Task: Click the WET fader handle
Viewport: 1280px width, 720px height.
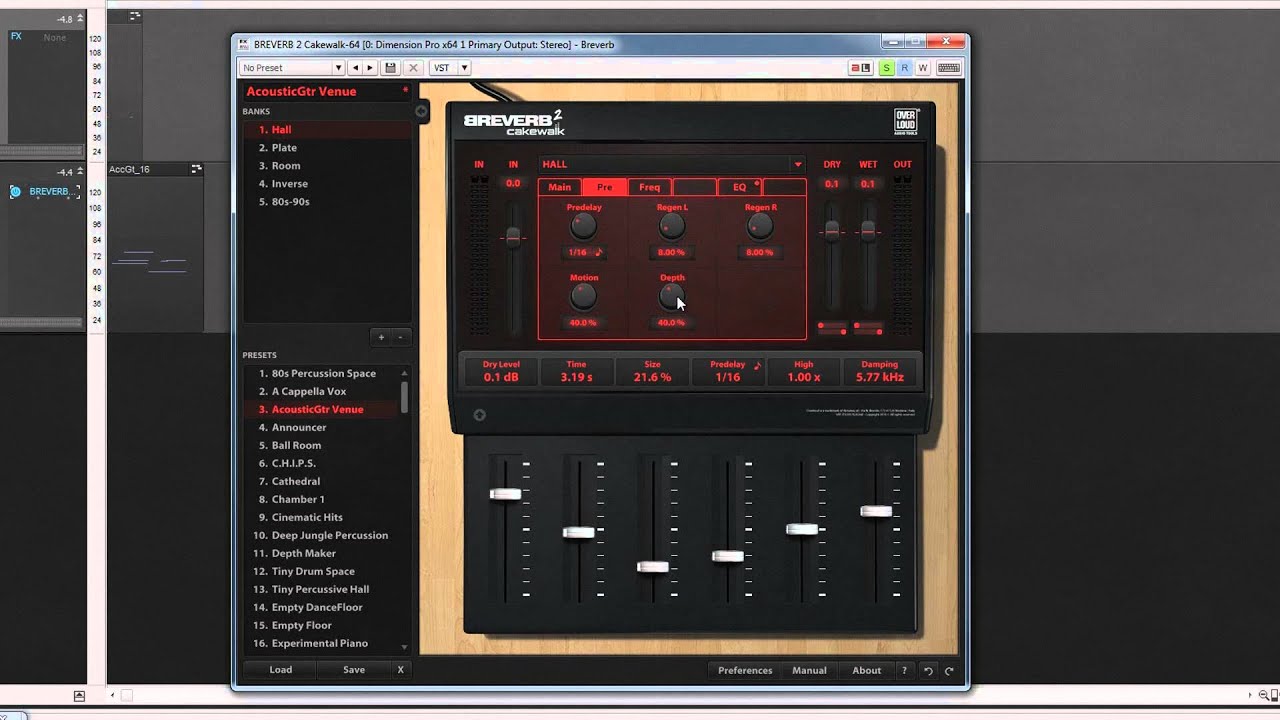Action: tap(868, 231)
